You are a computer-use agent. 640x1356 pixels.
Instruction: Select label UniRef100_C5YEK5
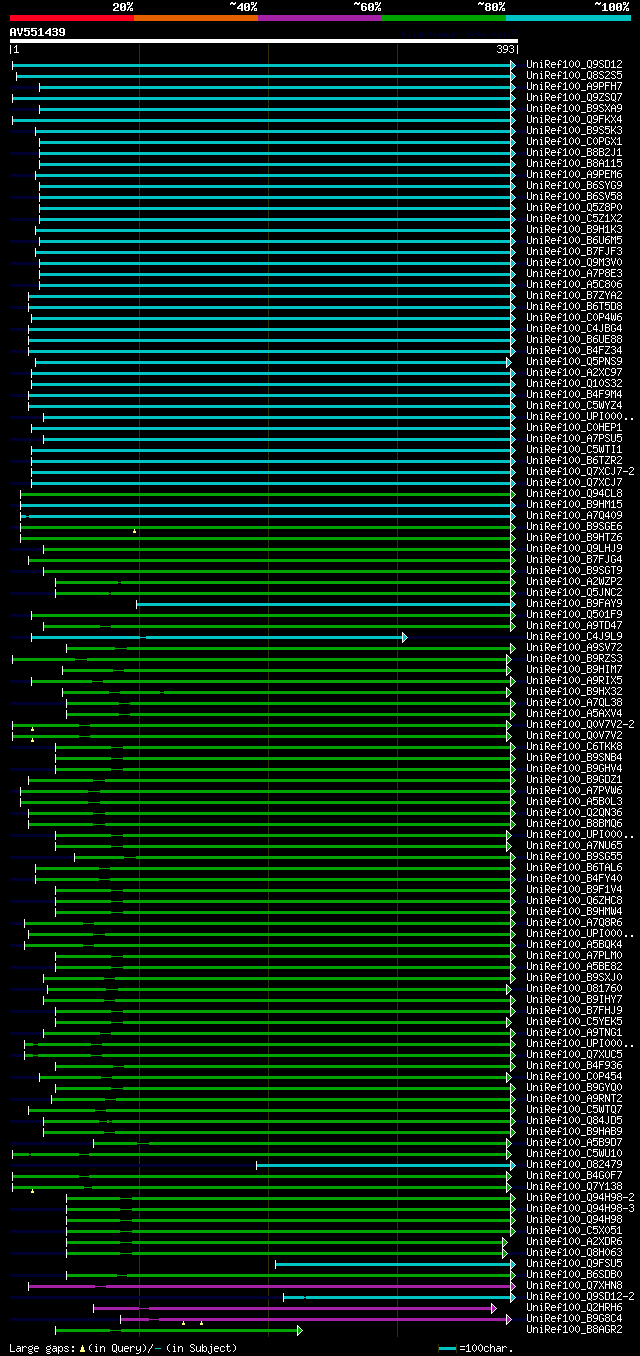[x=574, y=1022]
